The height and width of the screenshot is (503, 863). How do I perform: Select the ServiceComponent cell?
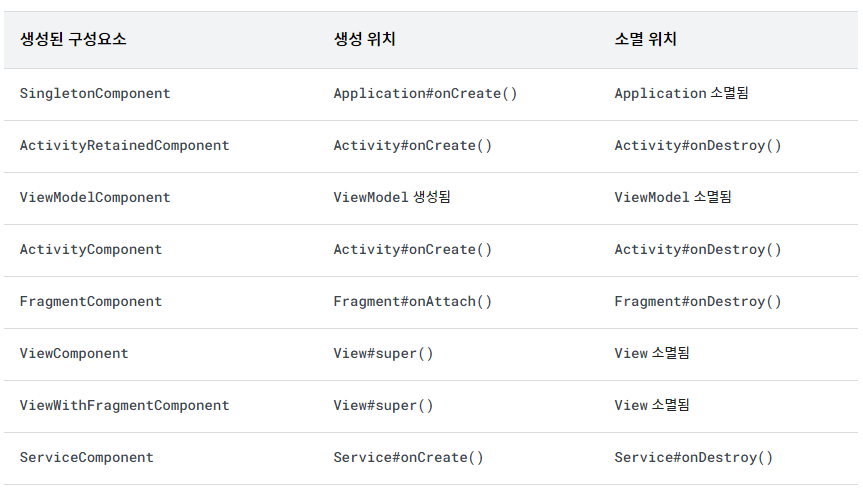coord(87,457)
